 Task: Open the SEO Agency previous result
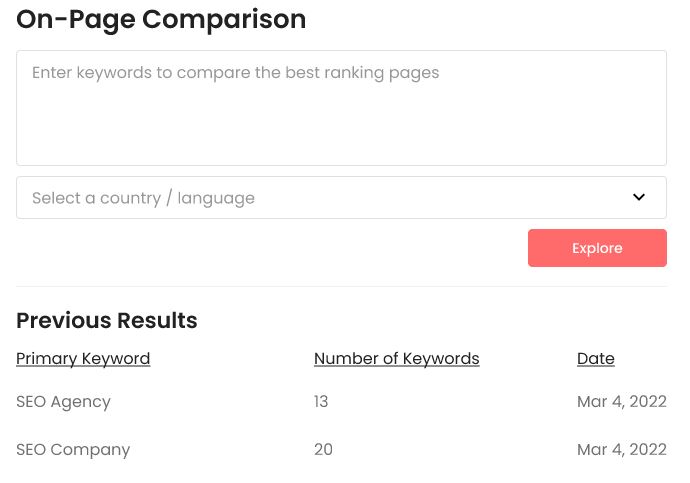point(63,402)
